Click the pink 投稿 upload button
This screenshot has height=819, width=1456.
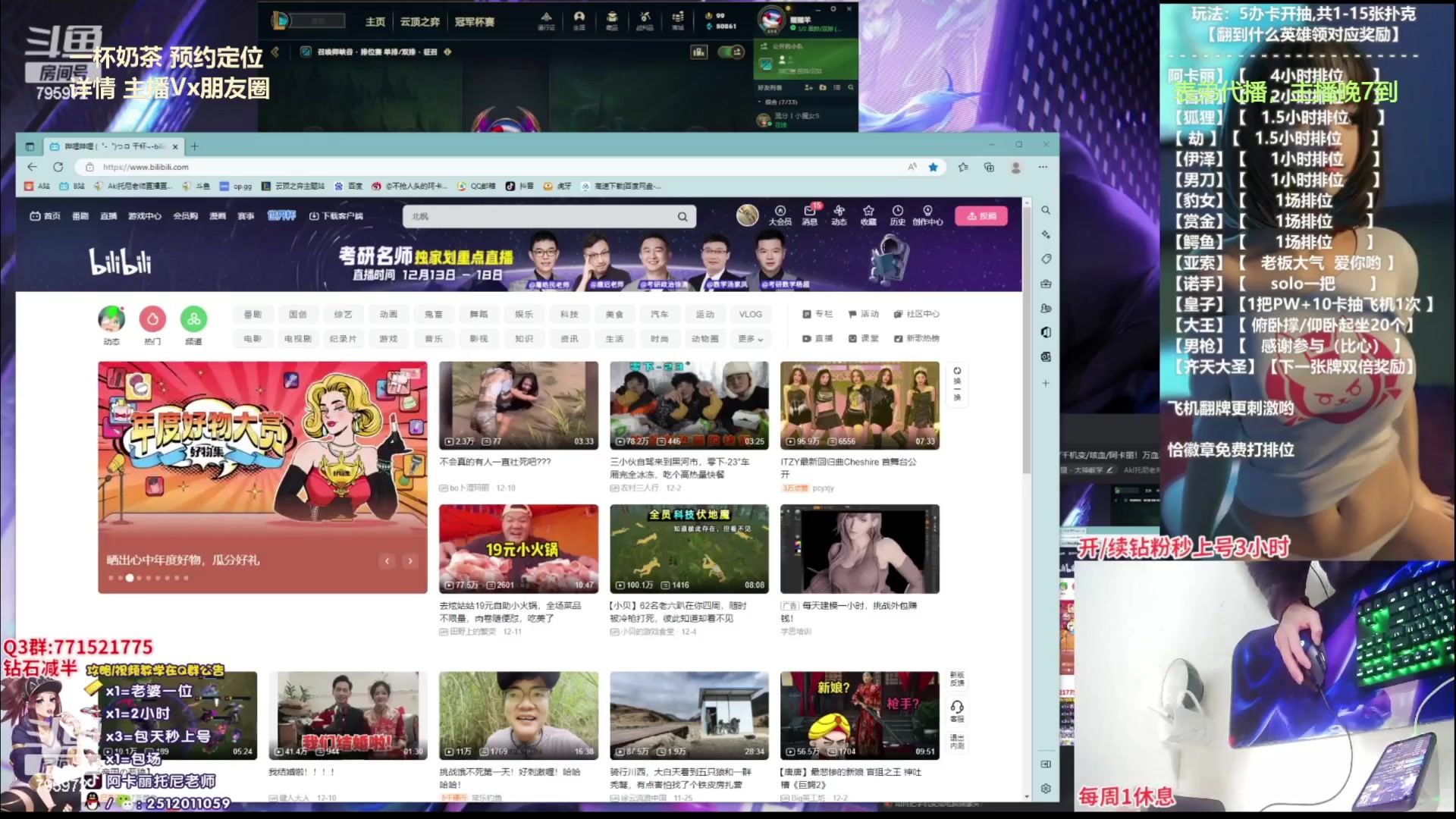pos(981,216)
